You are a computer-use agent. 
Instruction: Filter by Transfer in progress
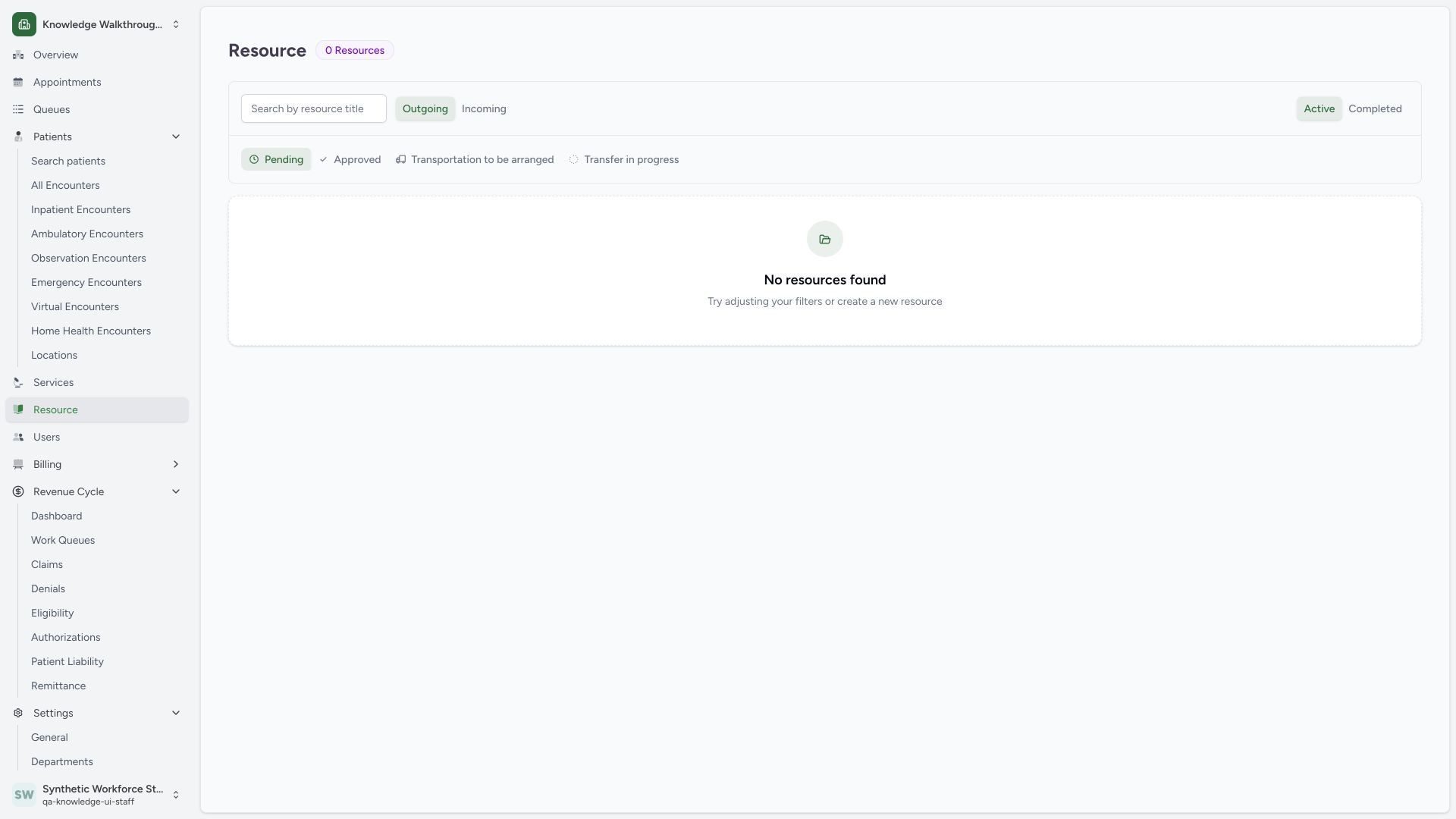tap(624, 160)
